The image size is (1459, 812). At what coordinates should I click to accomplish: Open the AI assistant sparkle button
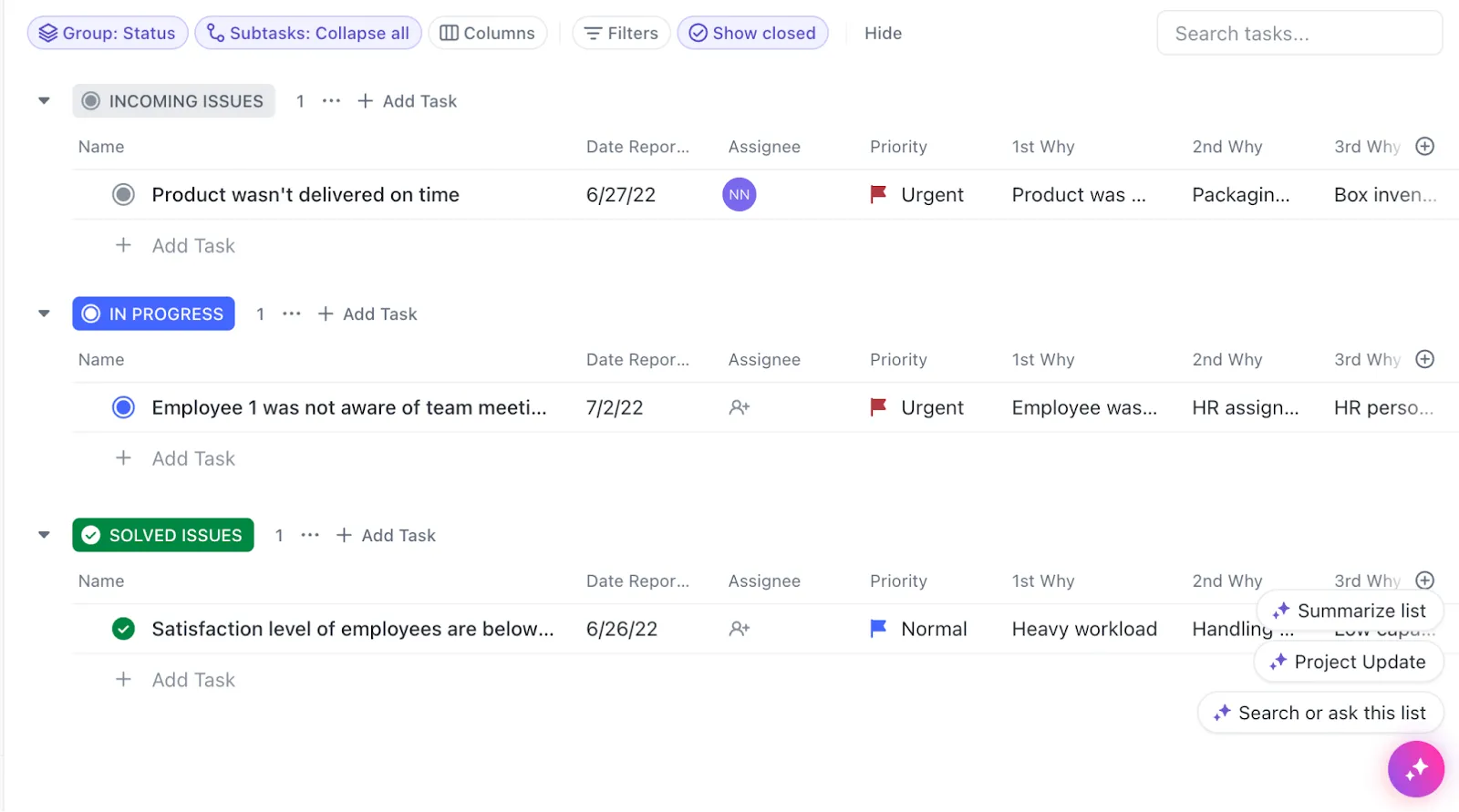(1416, 769)
